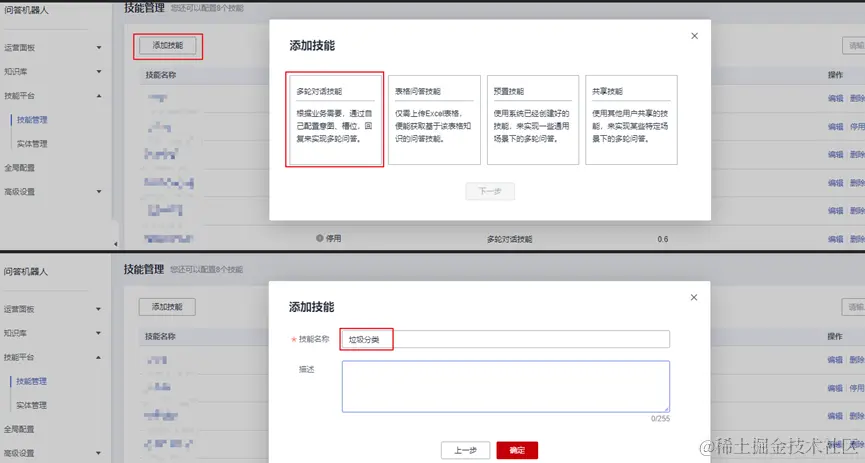865x463 pixels.
Task: Click the 问答机器人 title in lower screenshot
Action: 26,272
